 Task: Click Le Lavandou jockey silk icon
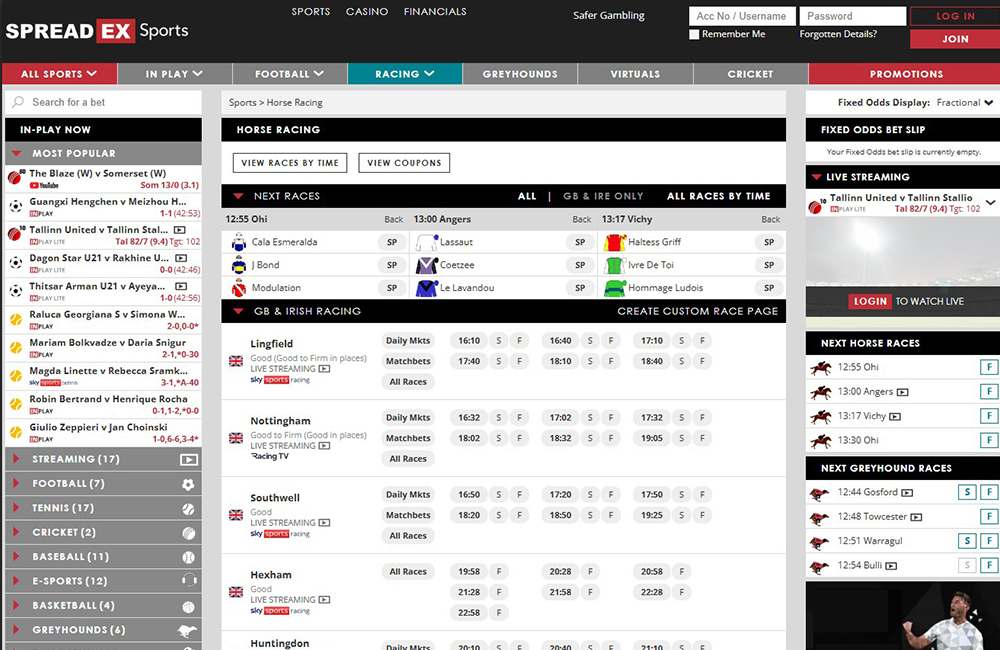pyautogui.click(x=426, y=288)
